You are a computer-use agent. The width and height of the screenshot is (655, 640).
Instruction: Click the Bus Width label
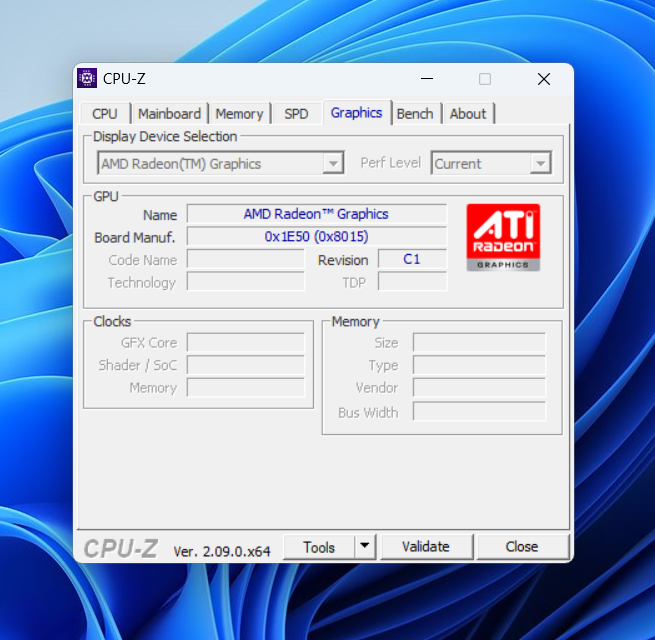pos(368,413)
